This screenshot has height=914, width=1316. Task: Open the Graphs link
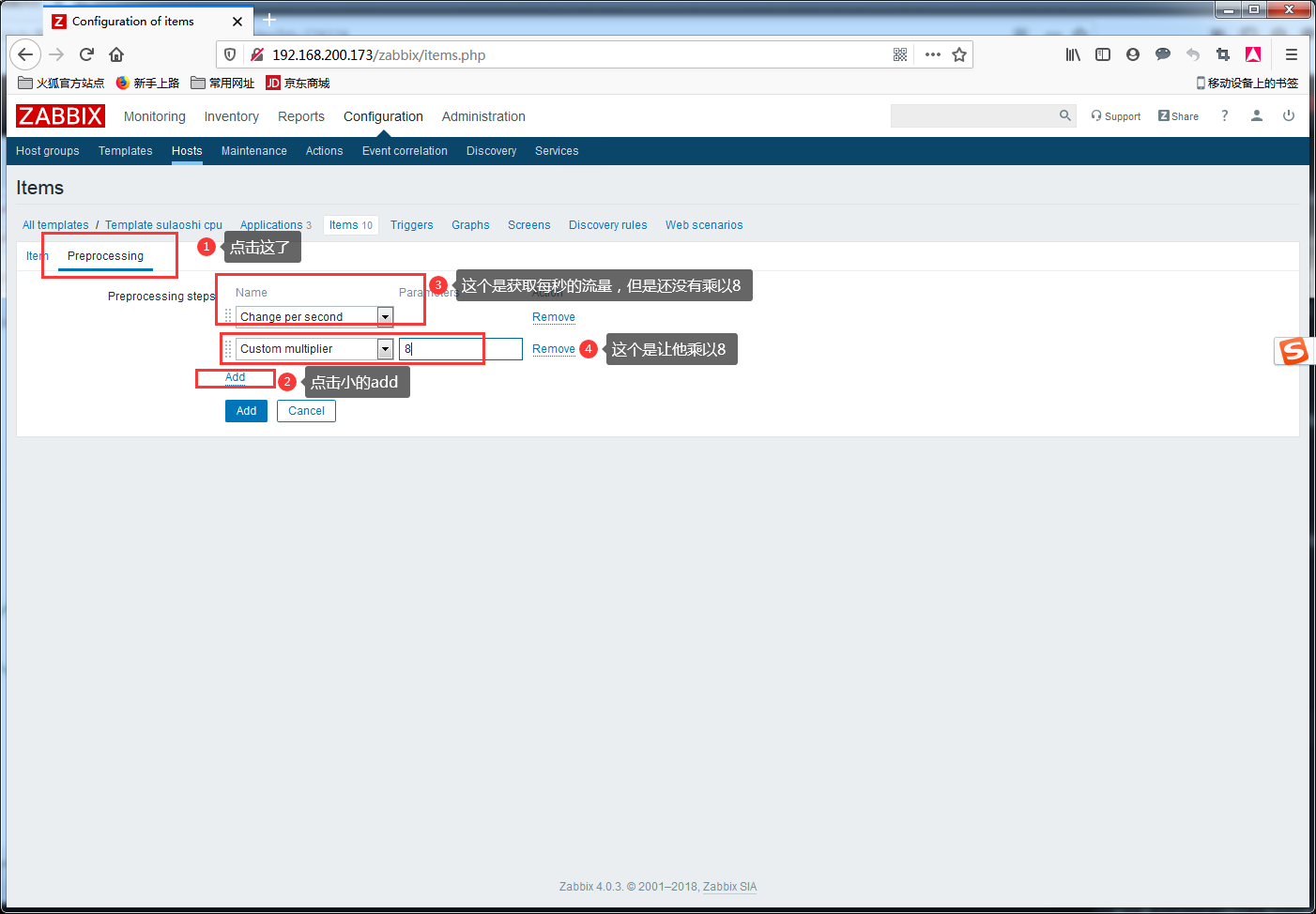(470, 225)
